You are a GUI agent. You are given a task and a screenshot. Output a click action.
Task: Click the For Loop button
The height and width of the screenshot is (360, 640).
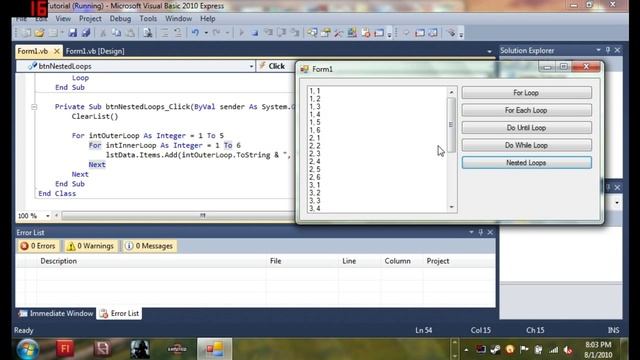coord(527,93)
